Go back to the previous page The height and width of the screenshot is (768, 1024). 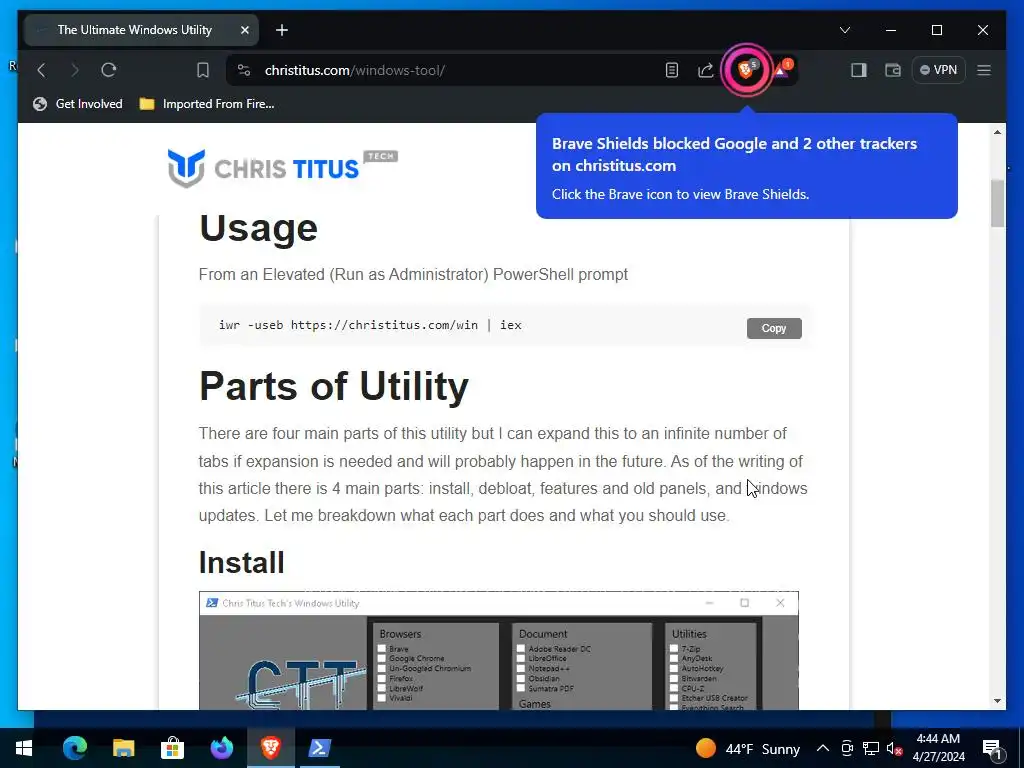tap(42, 70)
